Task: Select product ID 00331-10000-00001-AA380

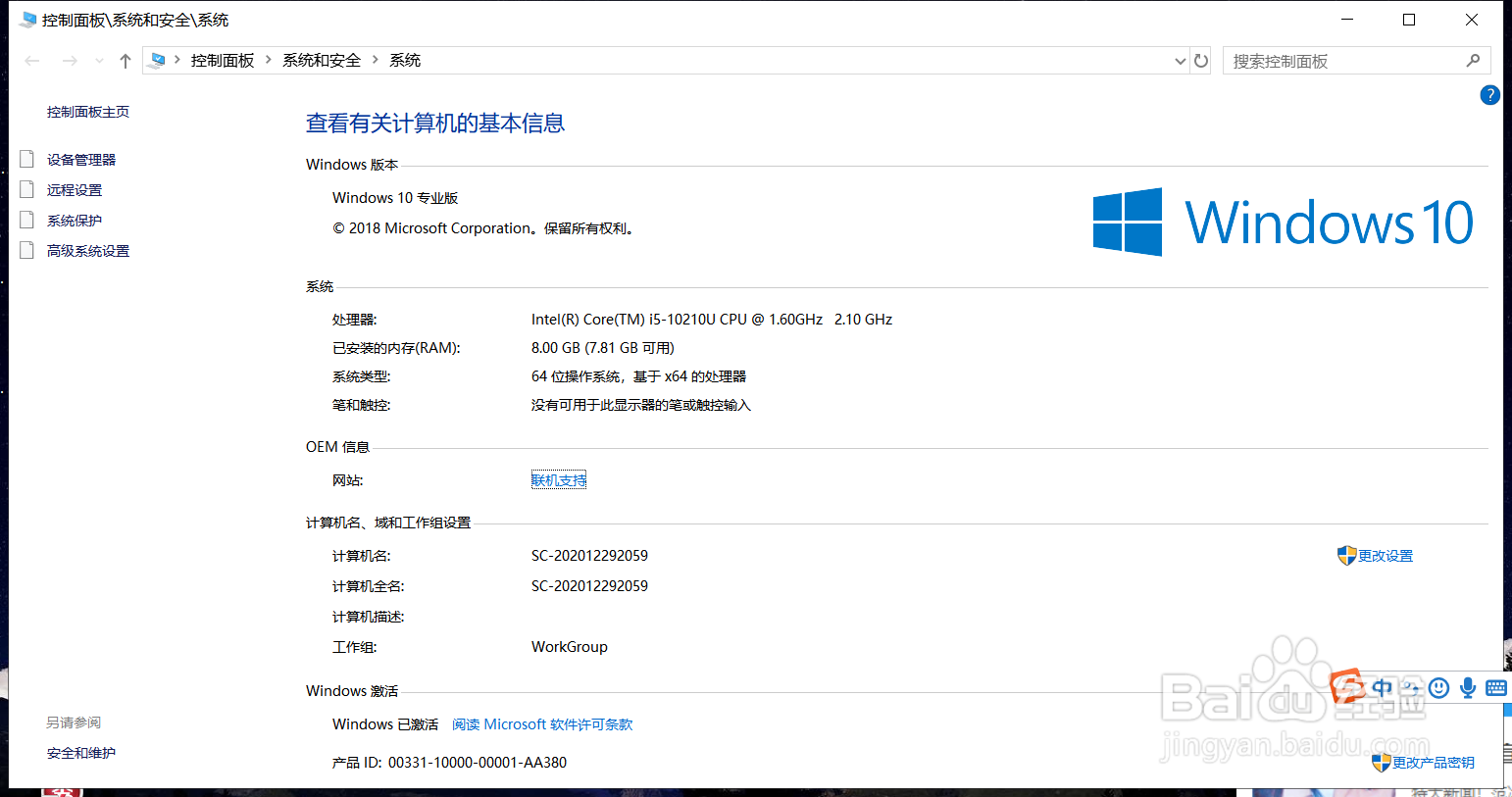Action: pyautogui.click(x=478, y=763)
